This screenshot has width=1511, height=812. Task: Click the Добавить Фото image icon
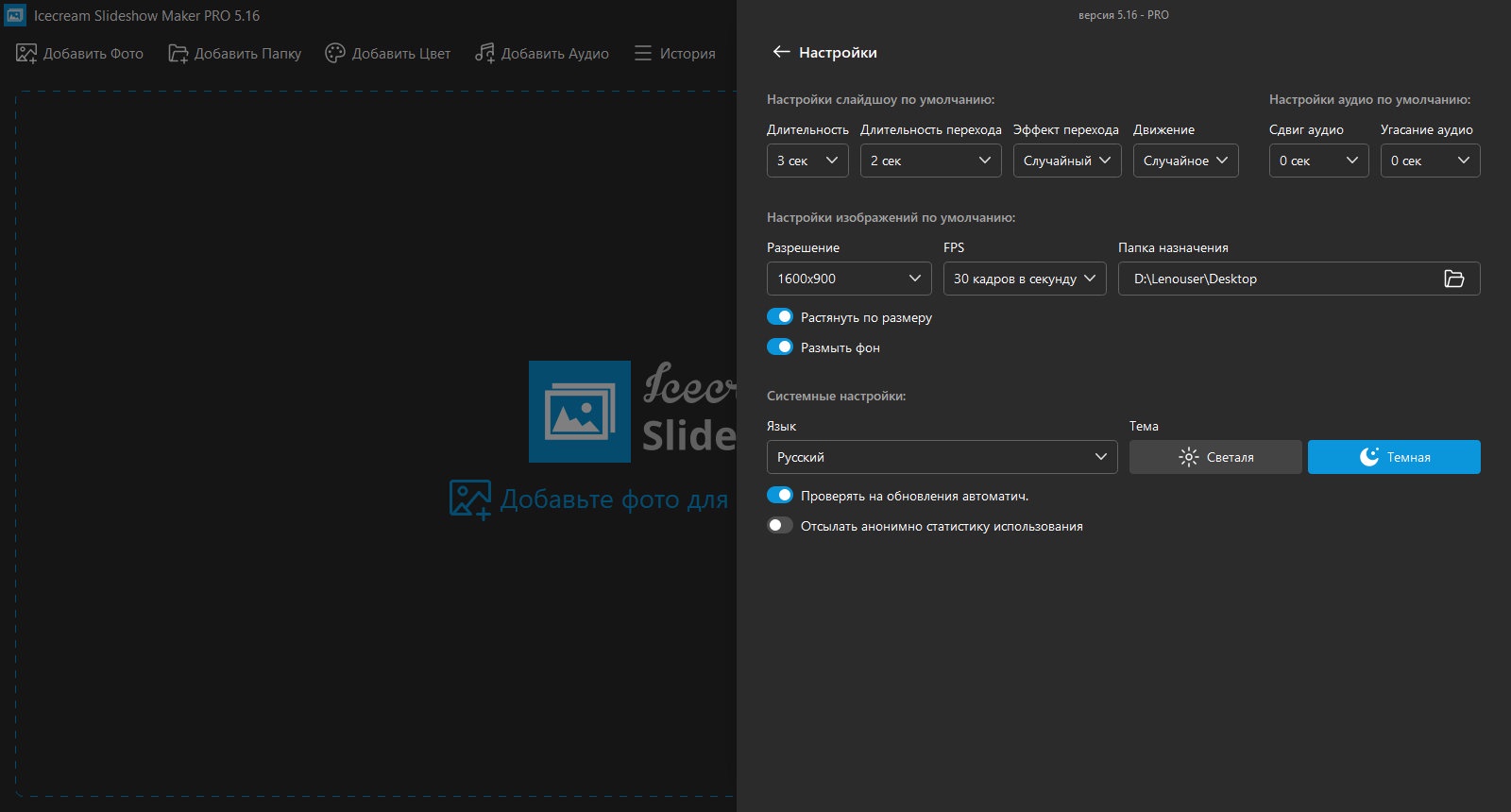pos(26,54)
